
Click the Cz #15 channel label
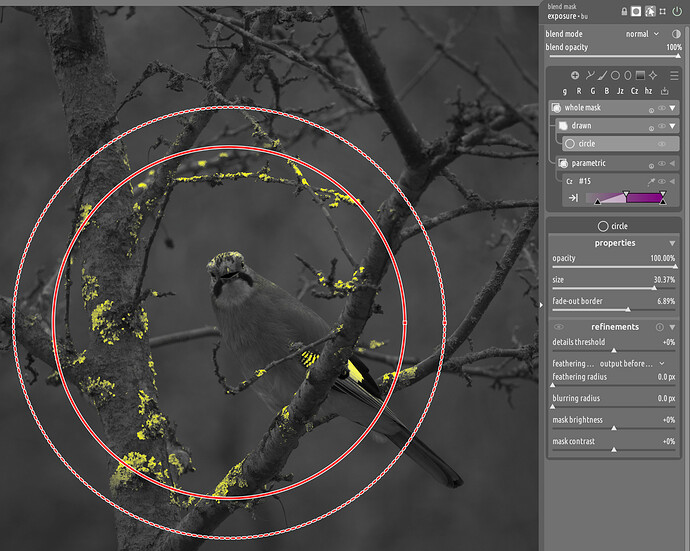[x=578, y=181]
